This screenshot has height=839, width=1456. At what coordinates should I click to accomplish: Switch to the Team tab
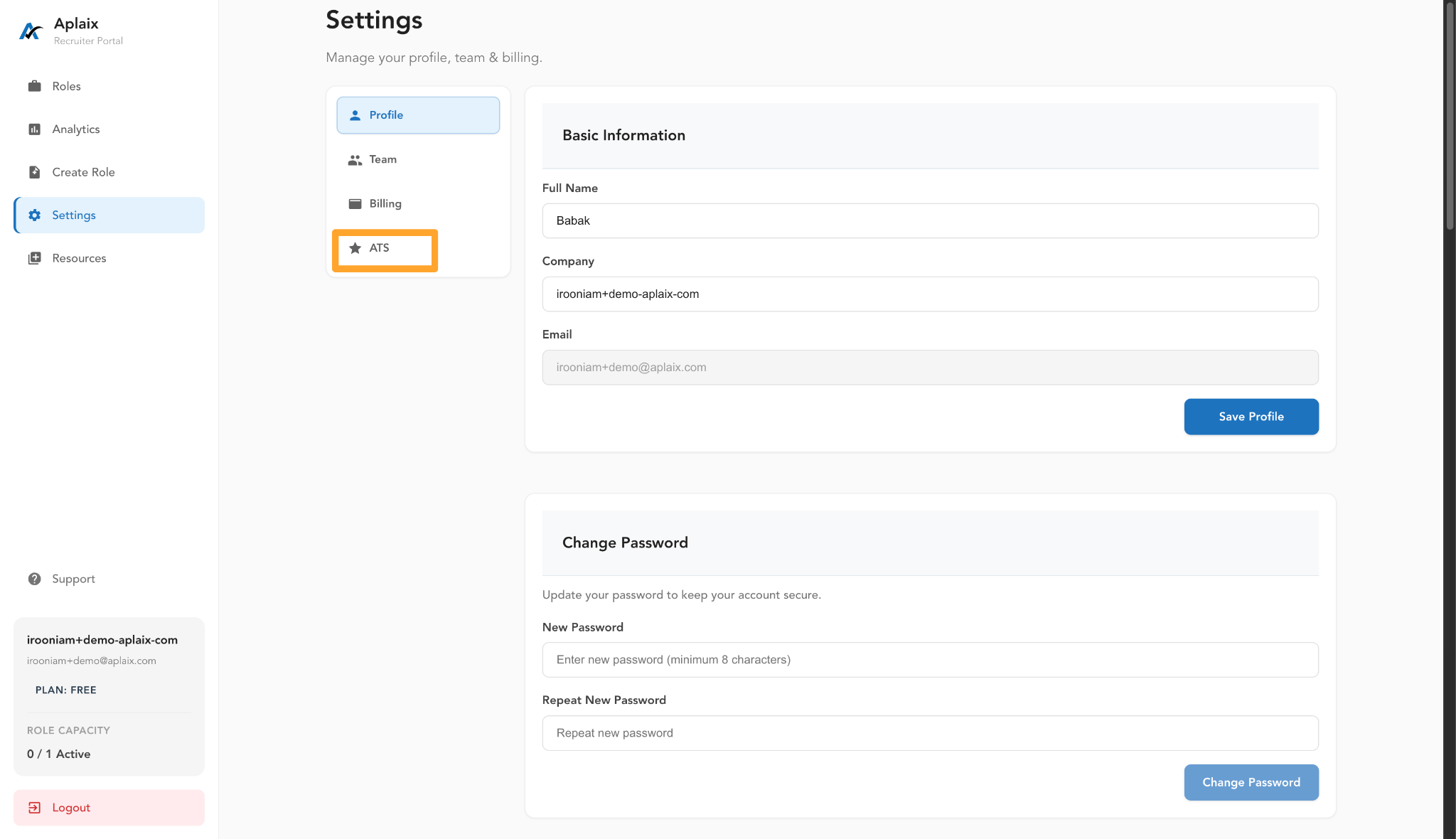(418, 160)
